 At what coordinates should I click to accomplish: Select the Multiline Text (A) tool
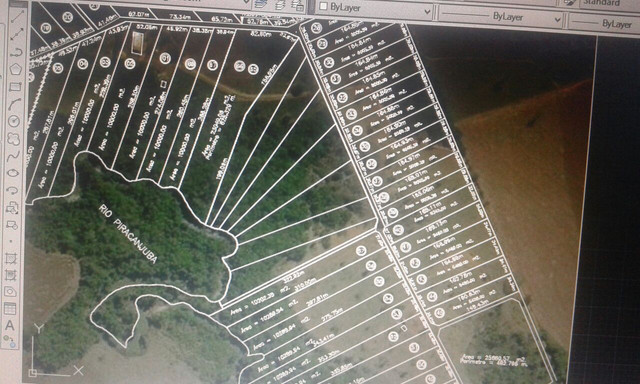(x=9, y=325)
